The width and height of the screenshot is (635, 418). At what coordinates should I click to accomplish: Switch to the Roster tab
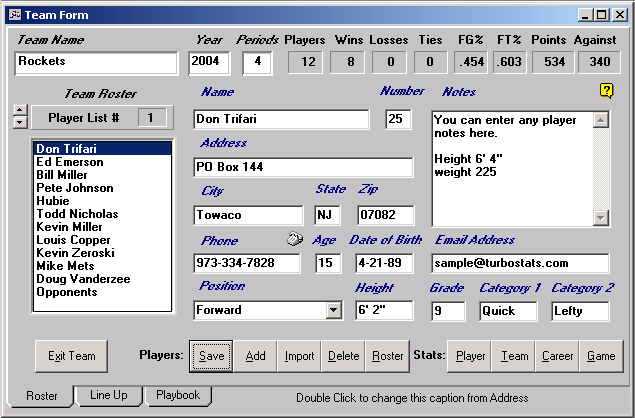coord(41,396)
